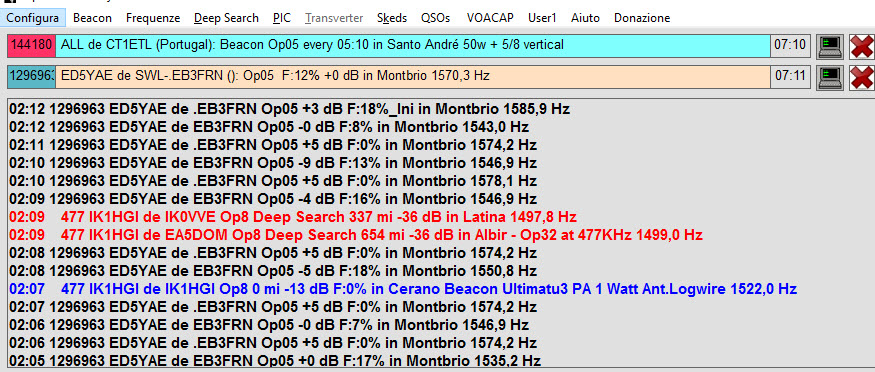Select log line ending 1535,2 Hz
The height and width of the screenshot is (372, 875).
pyautogui.click(x=275, y=360)
